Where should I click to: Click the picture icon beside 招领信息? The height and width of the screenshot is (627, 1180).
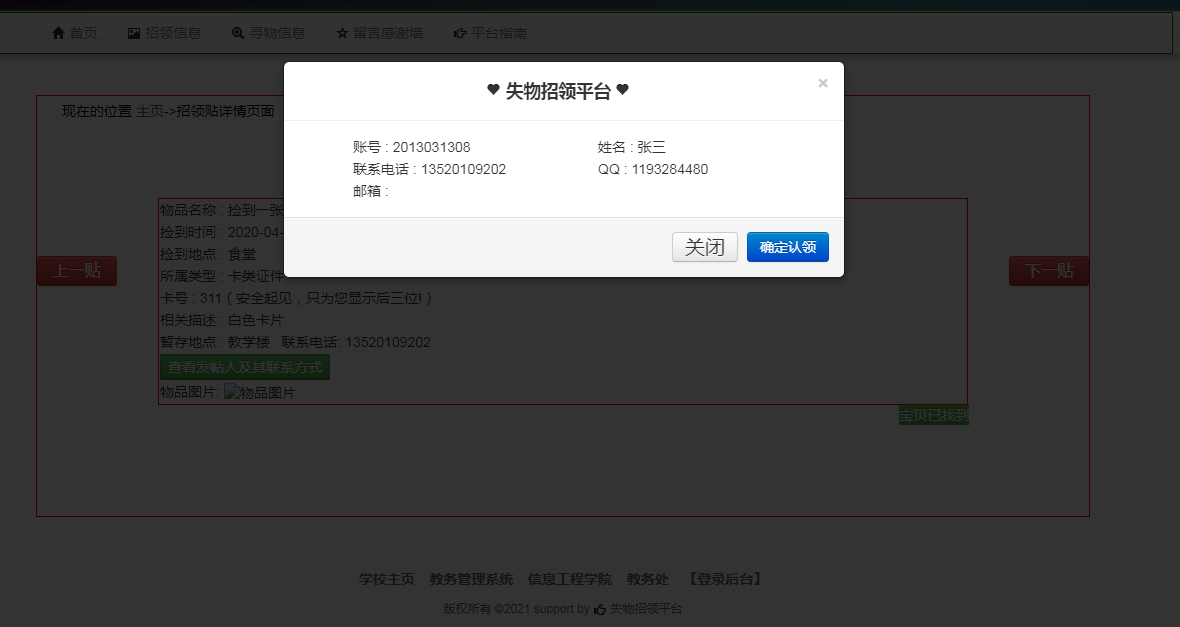[x=134, y=33]
